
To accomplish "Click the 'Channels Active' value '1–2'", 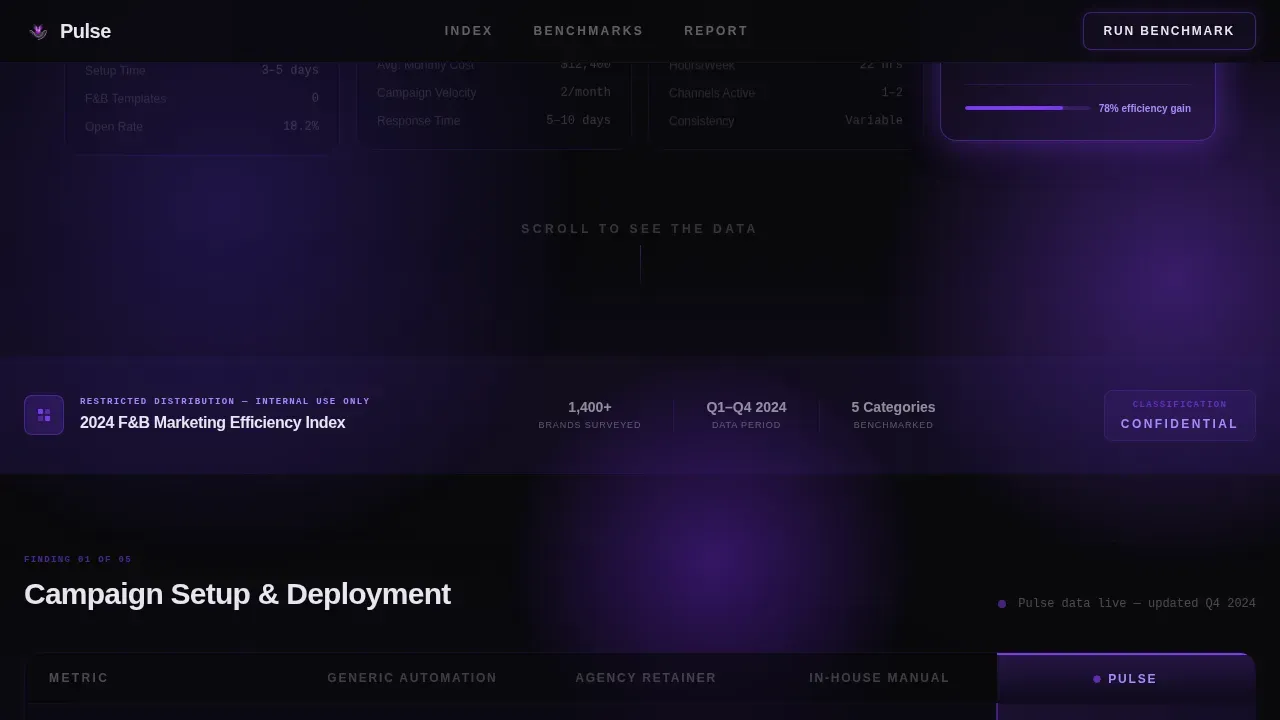I will [892, 93].
